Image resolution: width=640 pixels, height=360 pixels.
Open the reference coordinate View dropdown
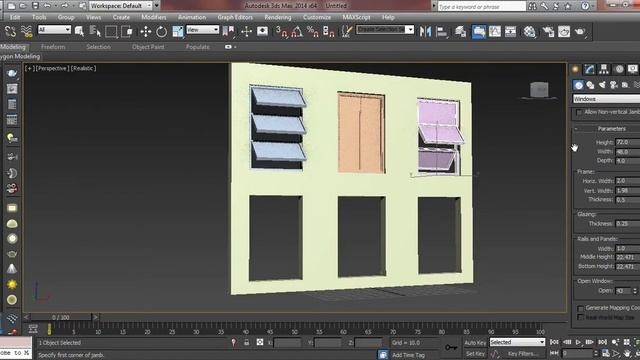[x=202, y=29]
